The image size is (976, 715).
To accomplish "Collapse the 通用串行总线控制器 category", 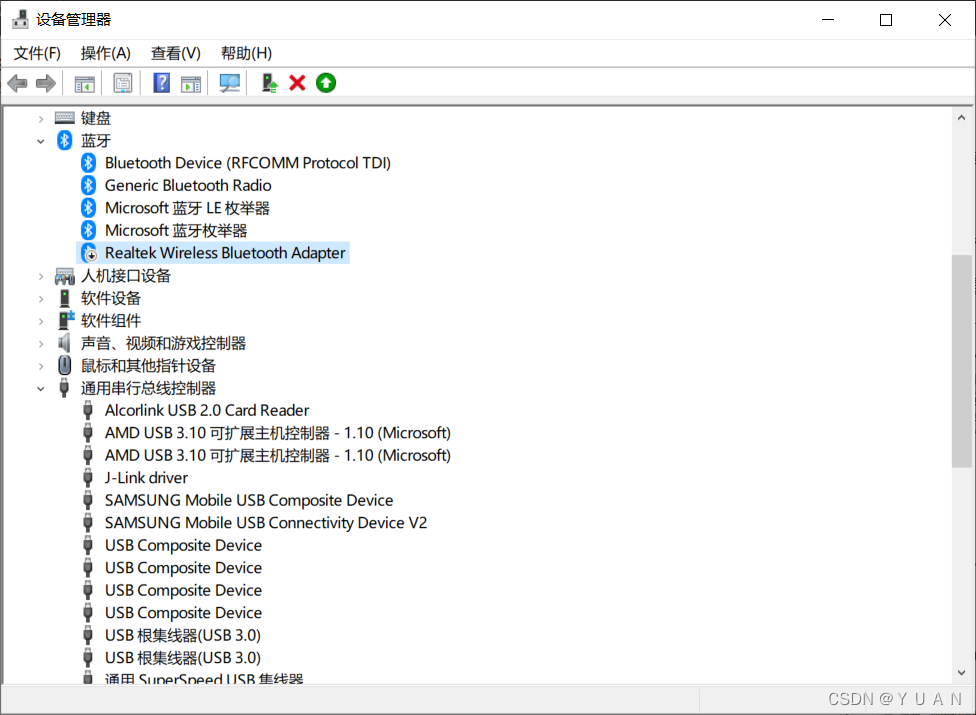I will point(40,387).
